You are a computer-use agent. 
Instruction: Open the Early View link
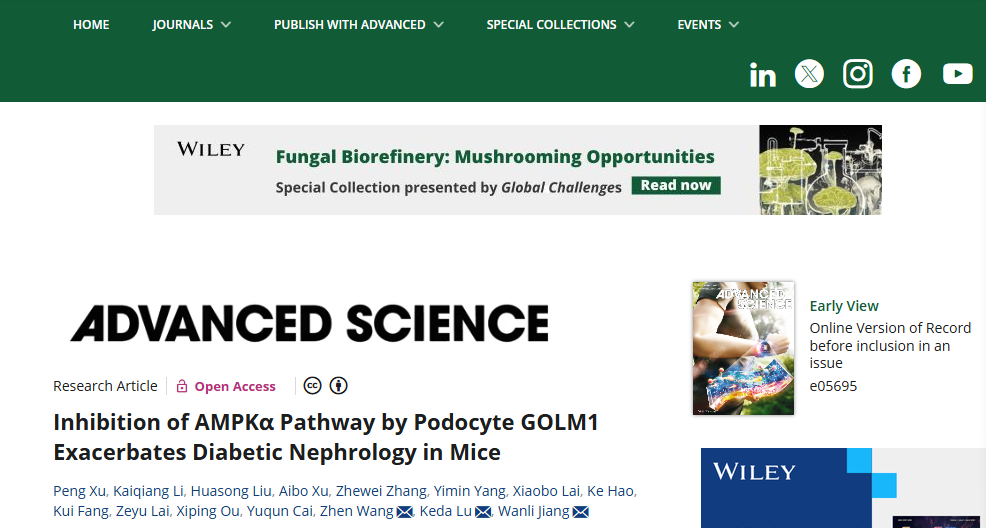[x=844, y=306]
